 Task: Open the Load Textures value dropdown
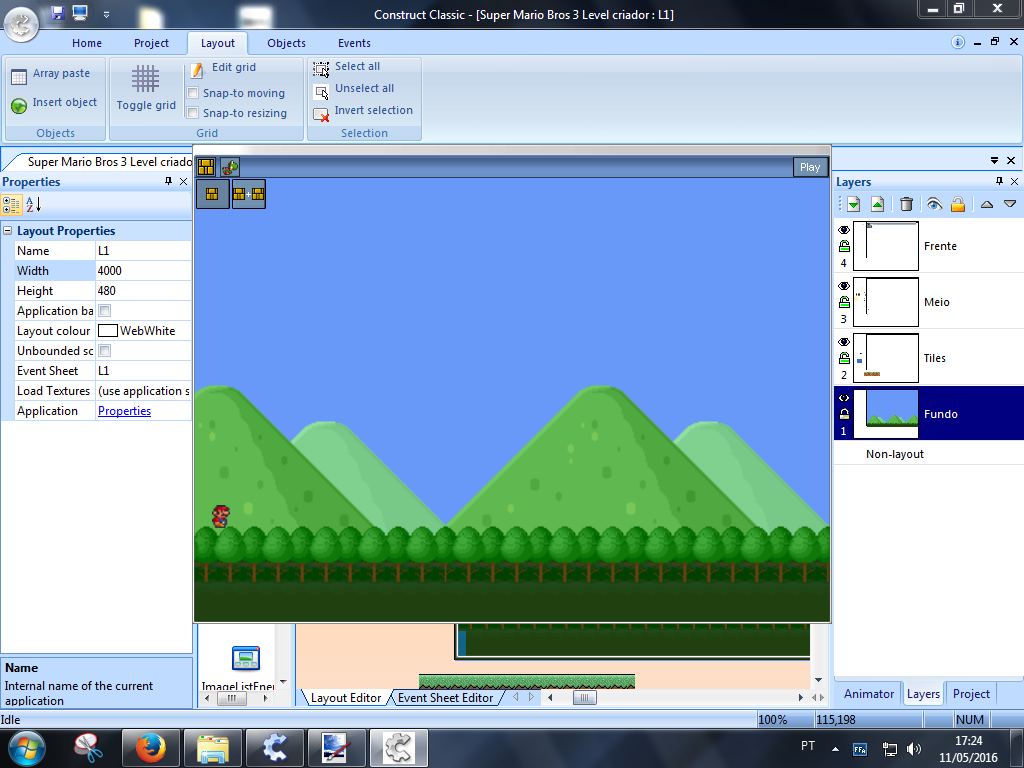point(143,391)
